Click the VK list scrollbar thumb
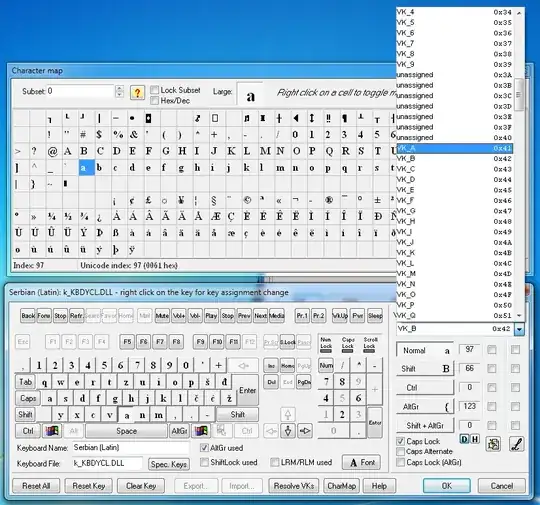This screenshot has width=540, height=505. [519, 95]
